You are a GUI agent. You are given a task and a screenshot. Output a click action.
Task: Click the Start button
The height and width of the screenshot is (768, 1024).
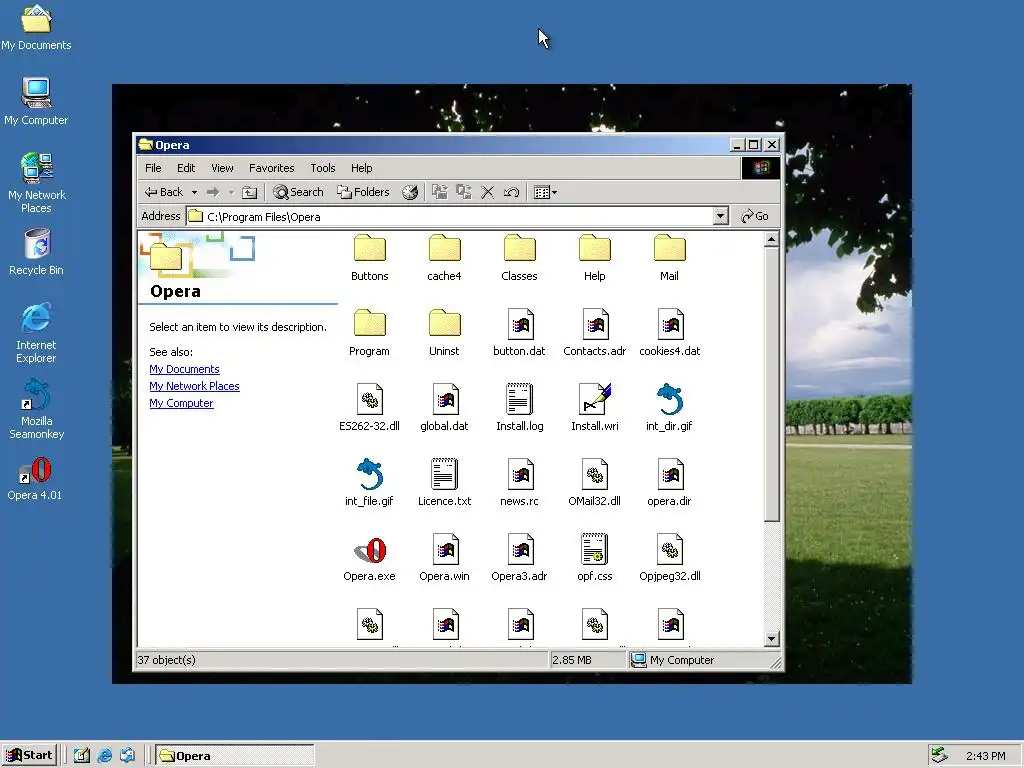click(29, 755)
